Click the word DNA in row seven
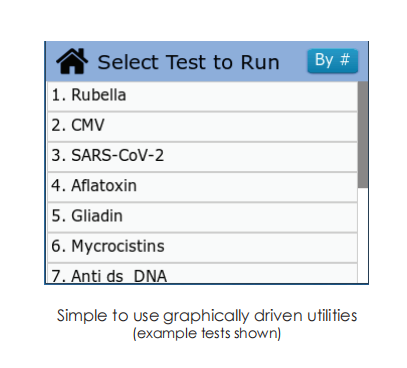 pyautogui.click(x=150, y=276)
